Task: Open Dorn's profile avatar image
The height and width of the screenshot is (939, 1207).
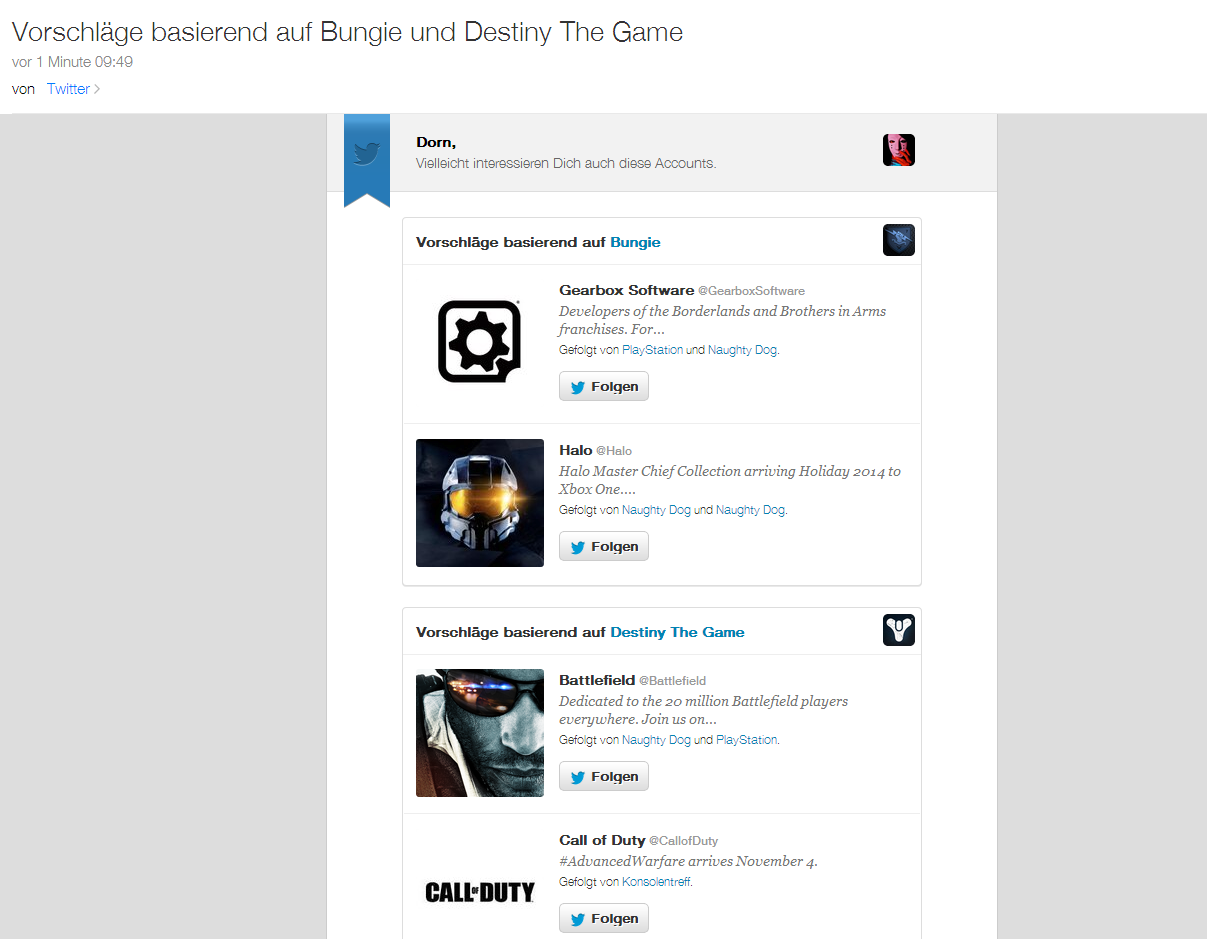Action: pos(899,150)
